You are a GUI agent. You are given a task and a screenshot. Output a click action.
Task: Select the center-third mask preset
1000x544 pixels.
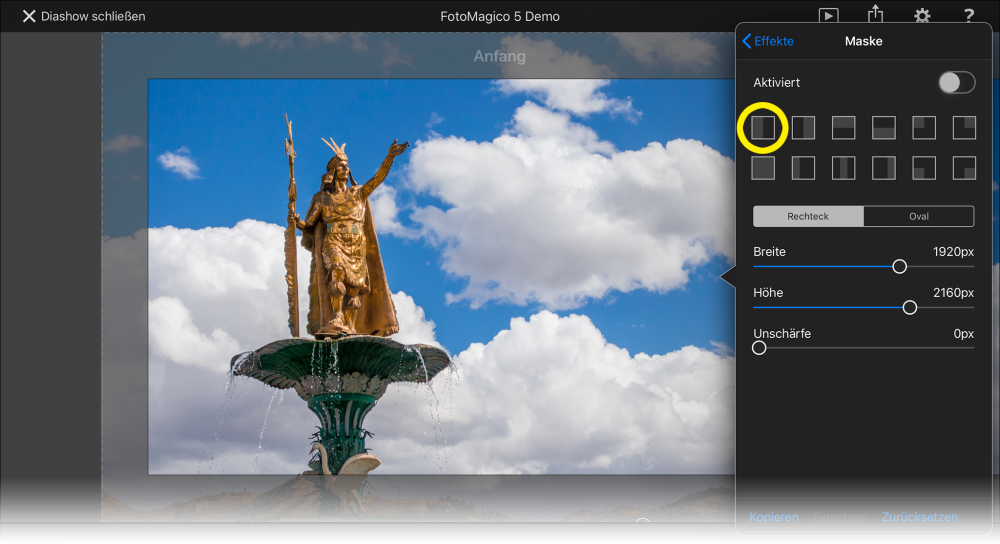[843, 168]
